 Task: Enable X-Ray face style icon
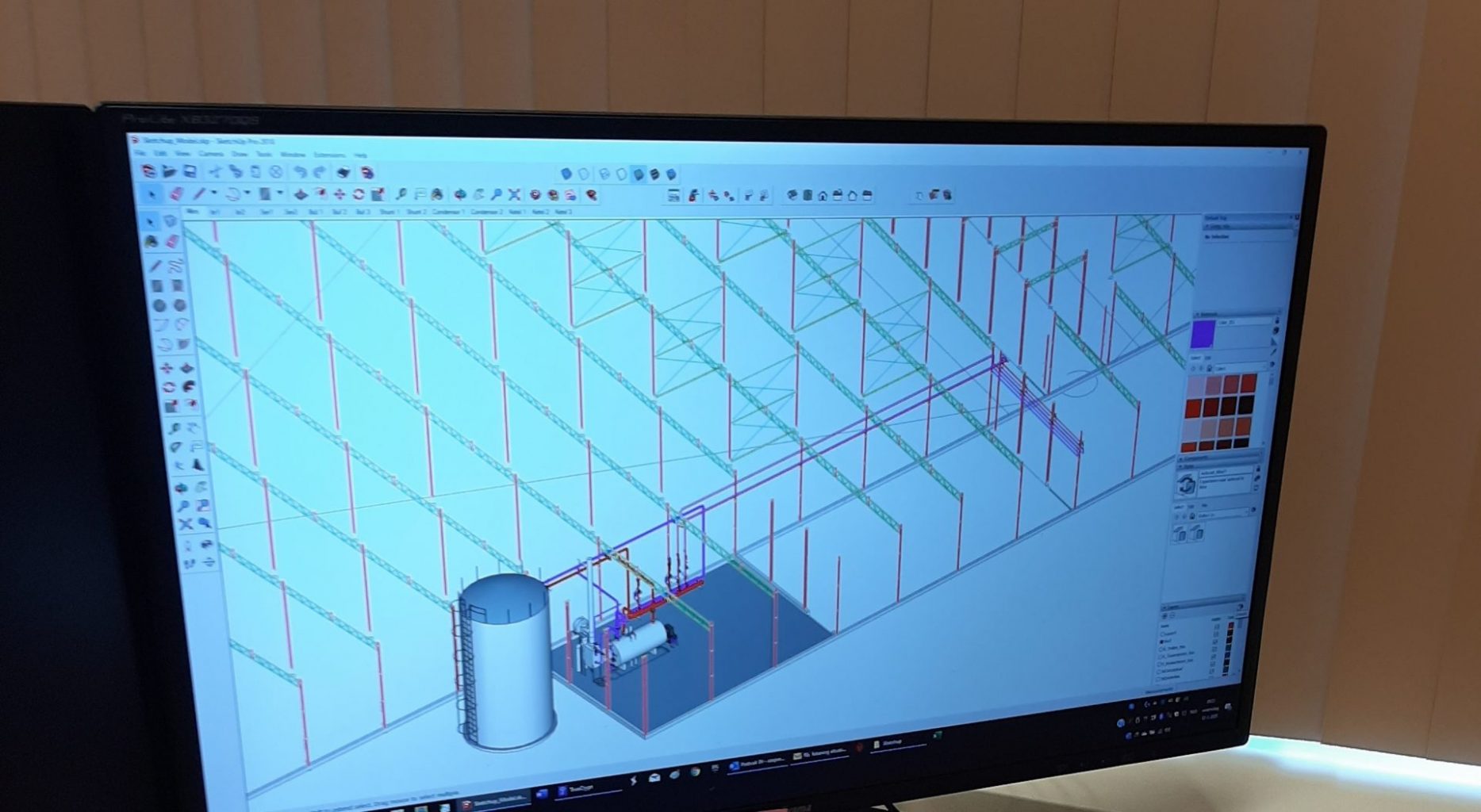pos(566,174)
